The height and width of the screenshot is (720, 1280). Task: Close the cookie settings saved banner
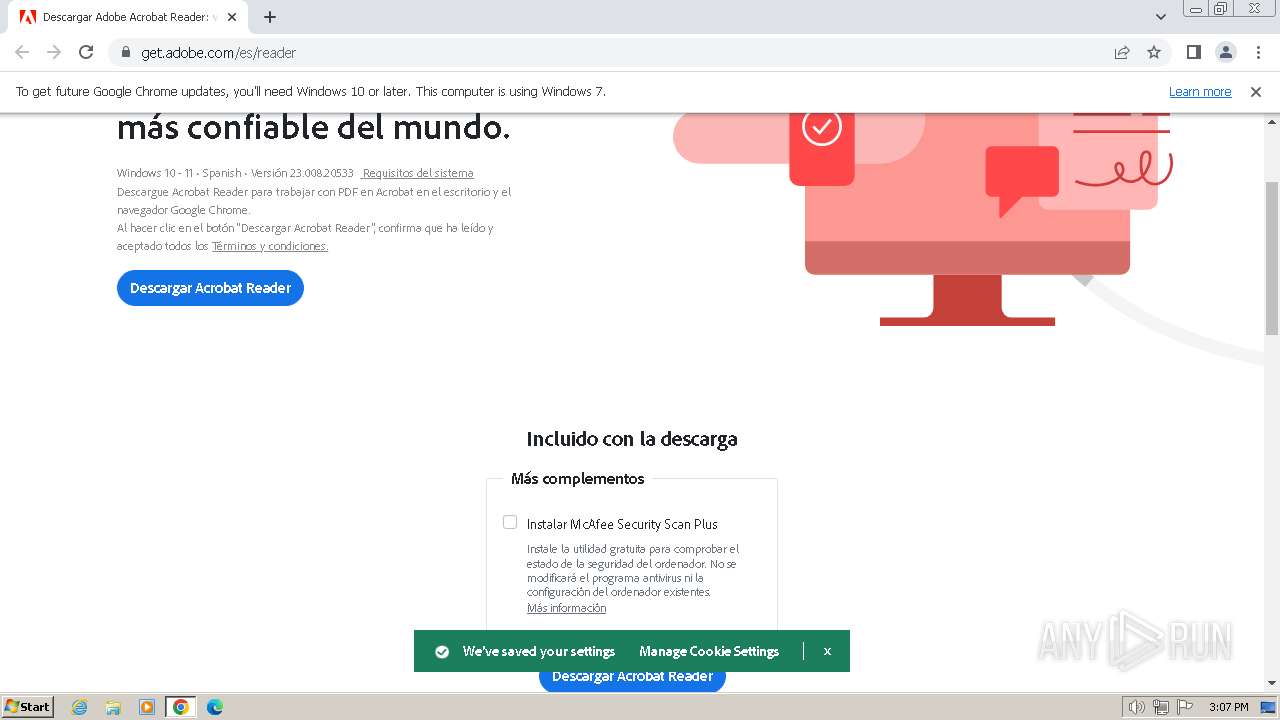(827, 651)
